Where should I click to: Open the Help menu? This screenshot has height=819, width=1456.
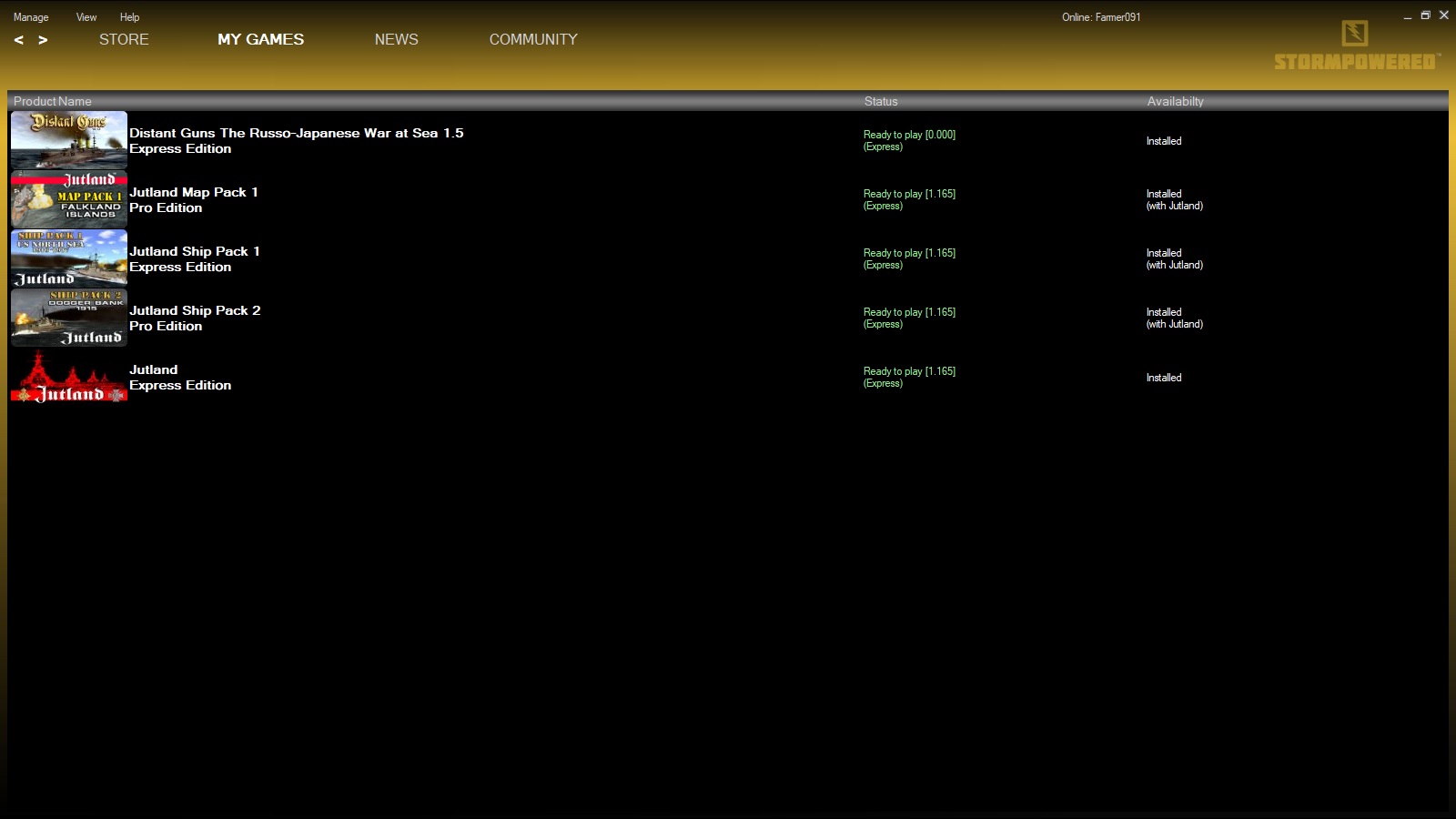click(x=129, y=17)
